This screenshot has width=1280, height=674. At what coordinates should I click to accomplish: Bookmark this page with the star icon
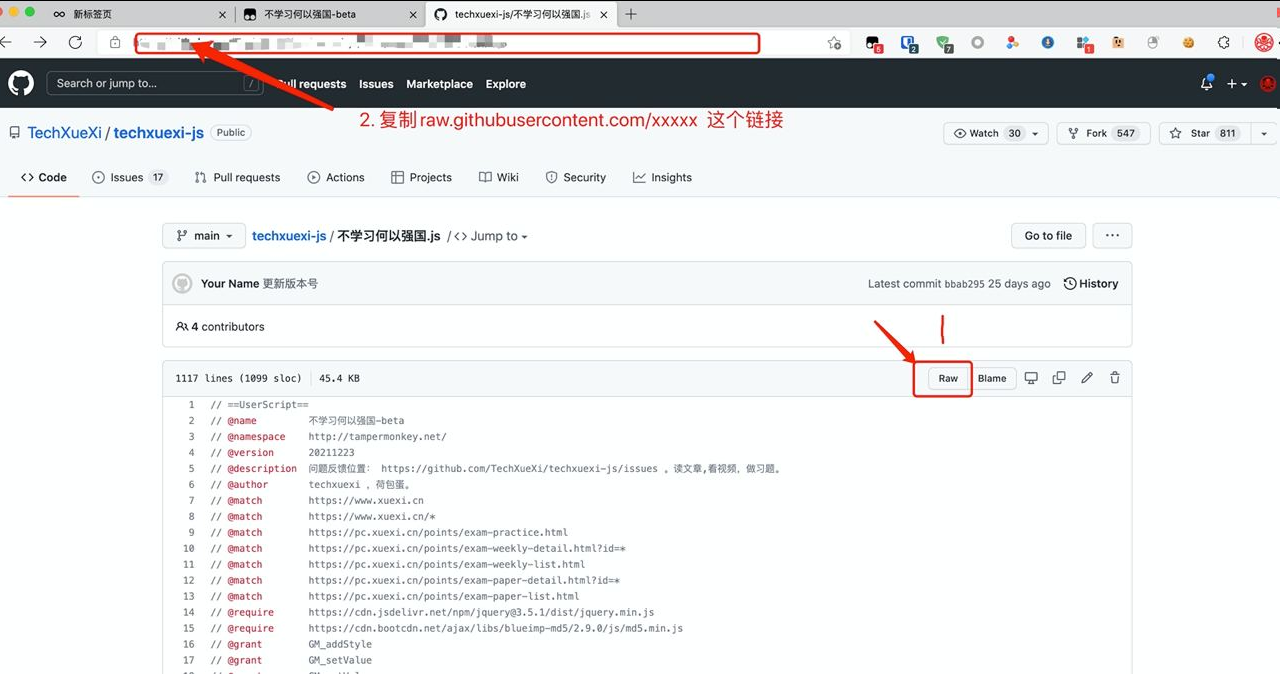click(x=834, y=43)
